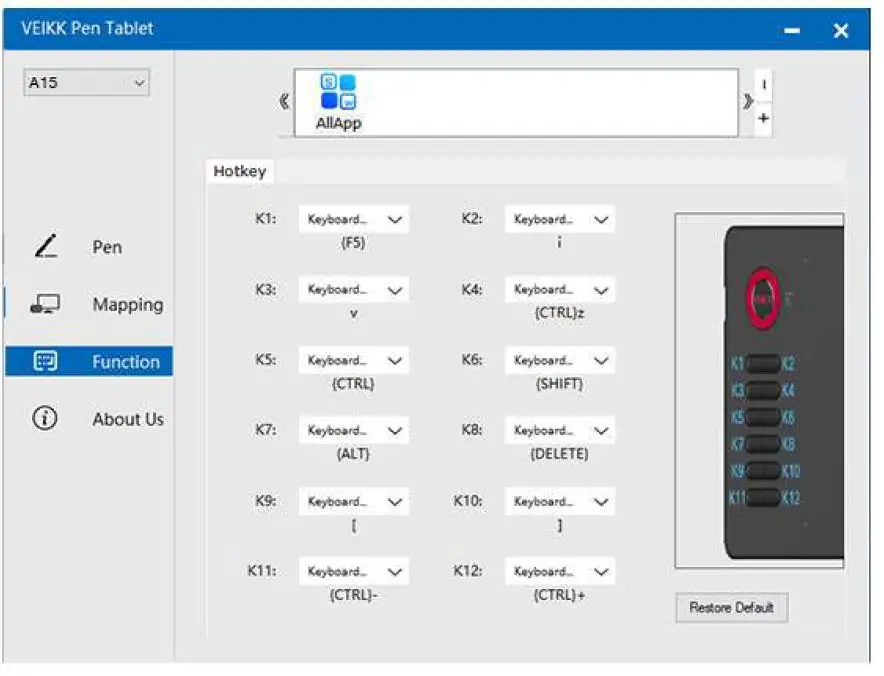
Task: Click the Function keyboard icon
Action: coord(45,361)
